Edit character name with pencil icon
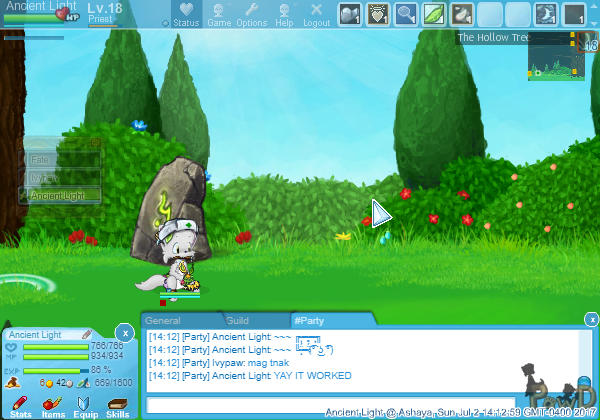Image resolution: width=600 pixels, height=420 pixels. tap(86, 334)
